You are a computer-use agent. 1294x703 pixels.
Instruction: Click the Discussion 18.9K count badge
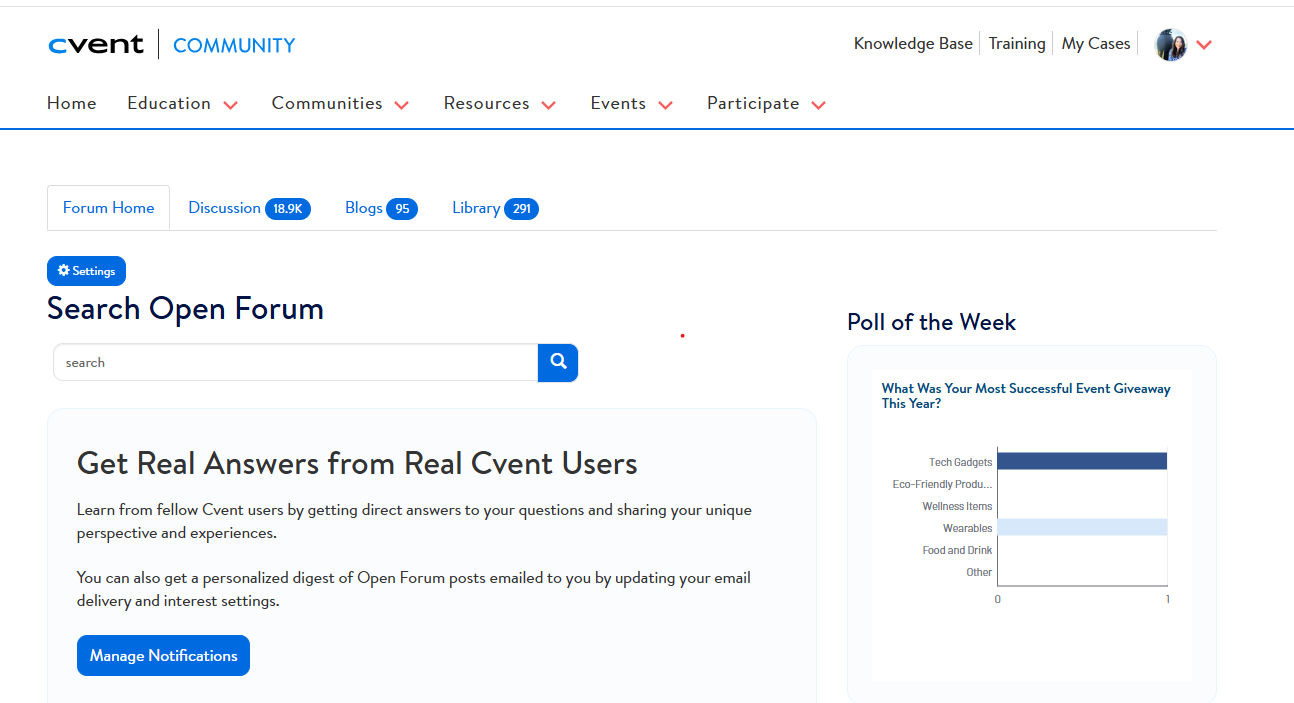click(288, 209)
